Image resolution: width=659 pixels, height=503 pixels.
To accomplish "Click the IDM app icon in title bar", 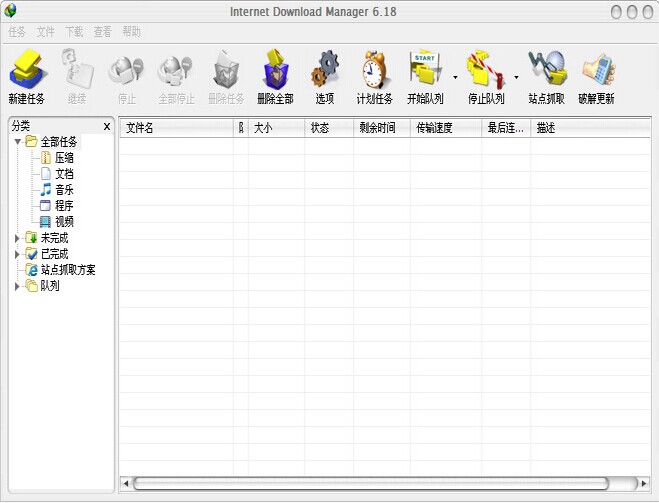I will pos(10,11).
